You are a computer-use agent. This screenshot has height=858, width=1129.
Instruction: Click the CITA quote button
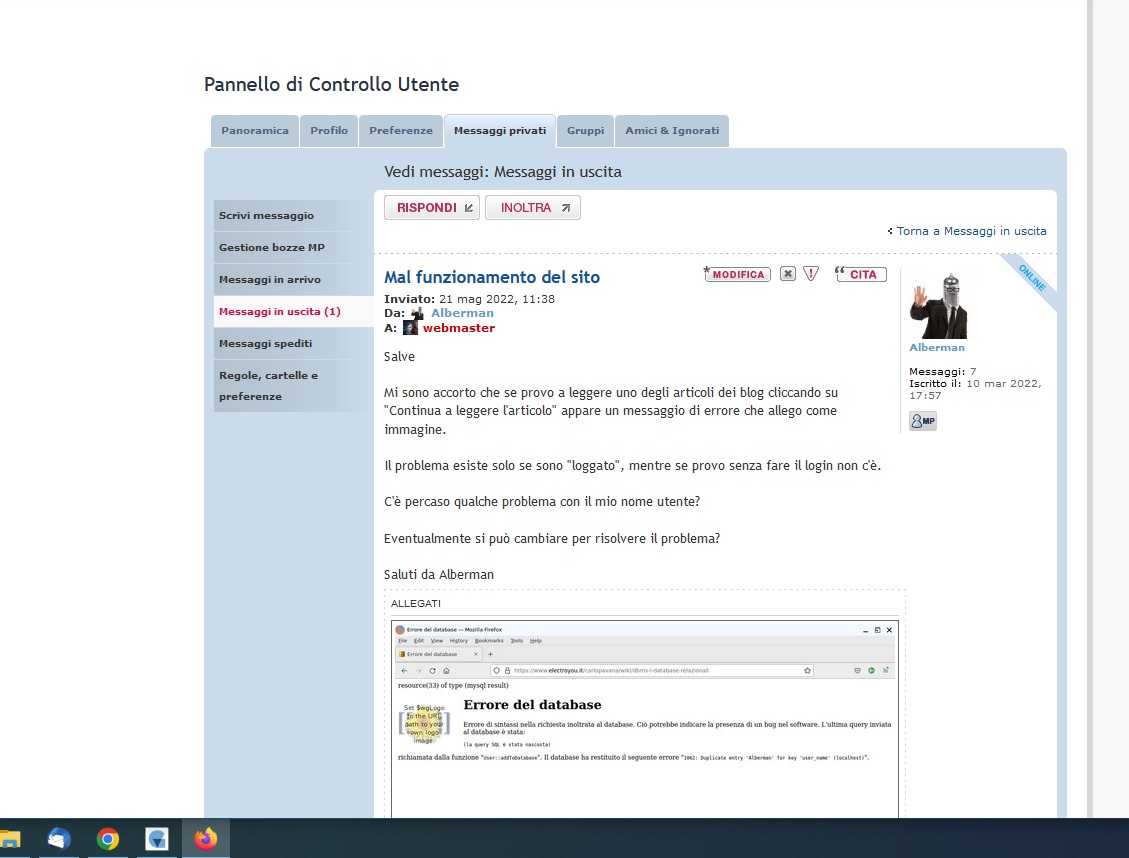coord(861,274)
